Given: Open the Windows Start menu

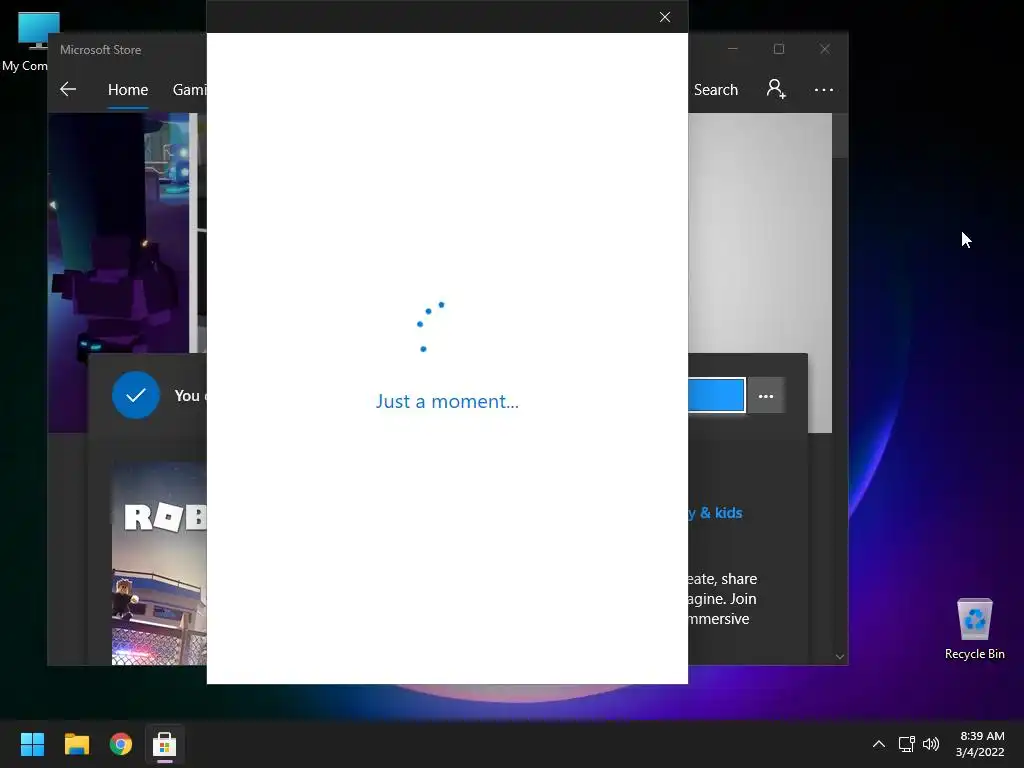Looking at the screenshot, I should coord(32,744).
